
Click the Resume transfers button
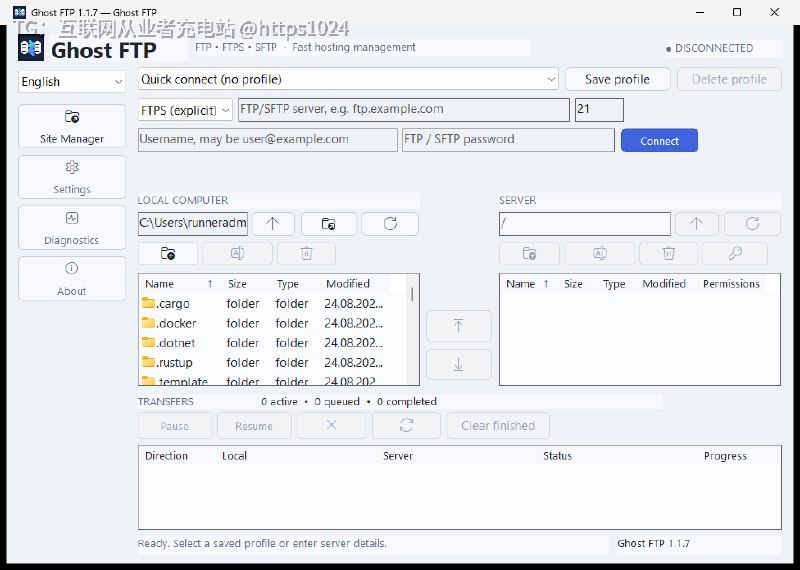[x=254, y=426]
